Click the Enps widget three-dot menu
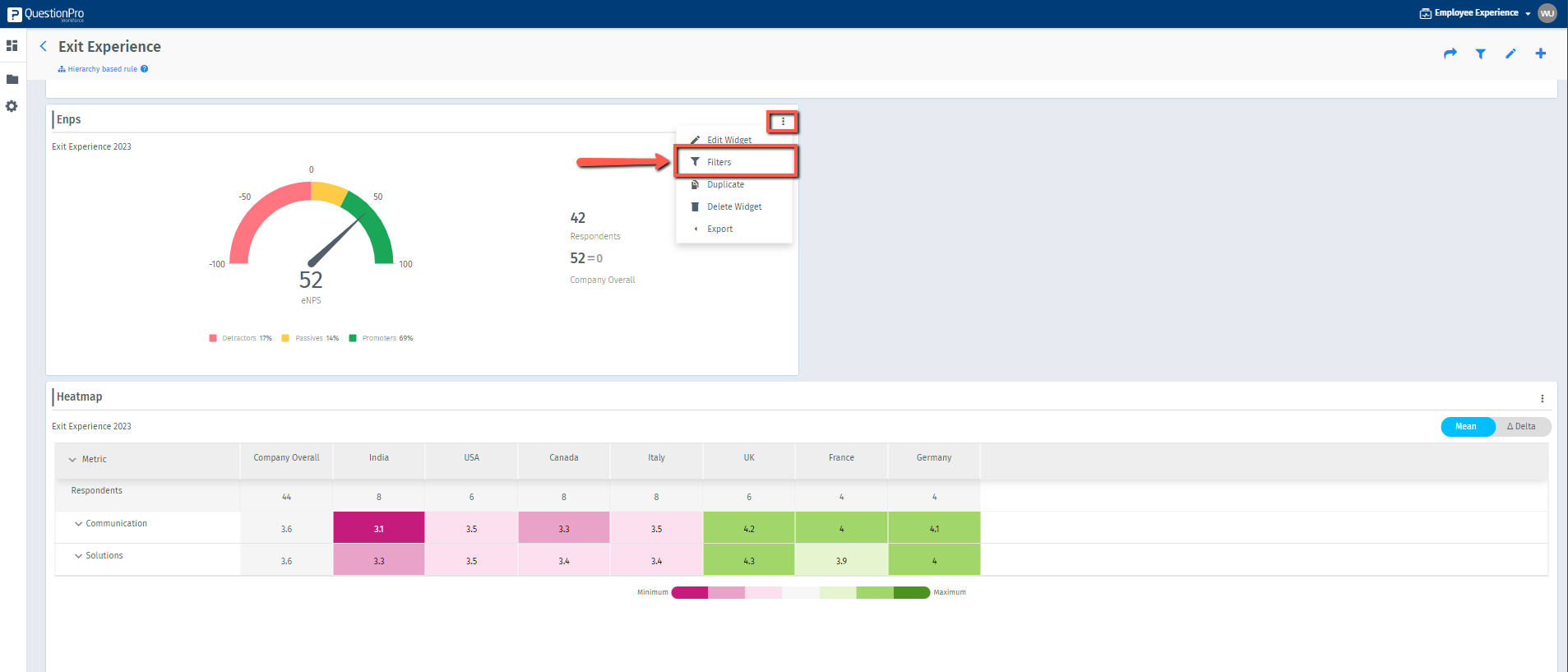The image size is (1568, 672). 783,122
